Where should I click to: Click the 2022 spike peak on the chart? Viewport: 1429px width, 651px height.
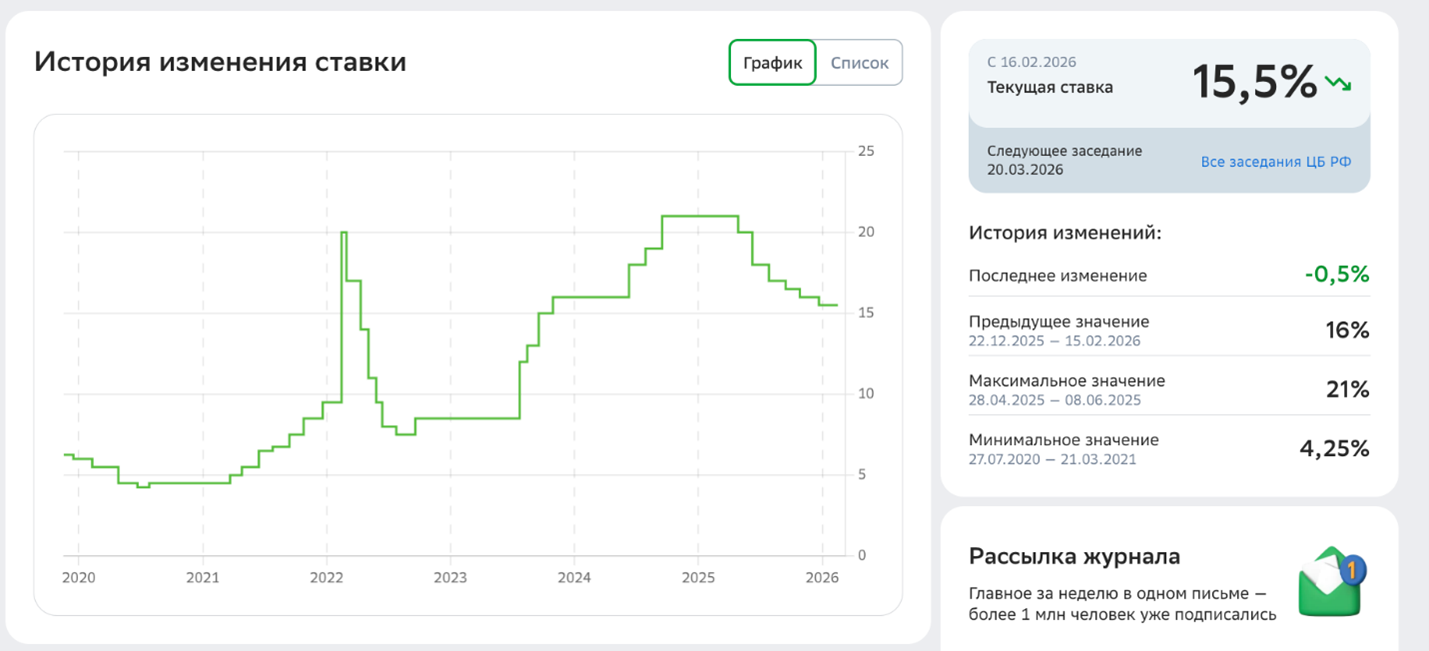click(x=343, y=233)
